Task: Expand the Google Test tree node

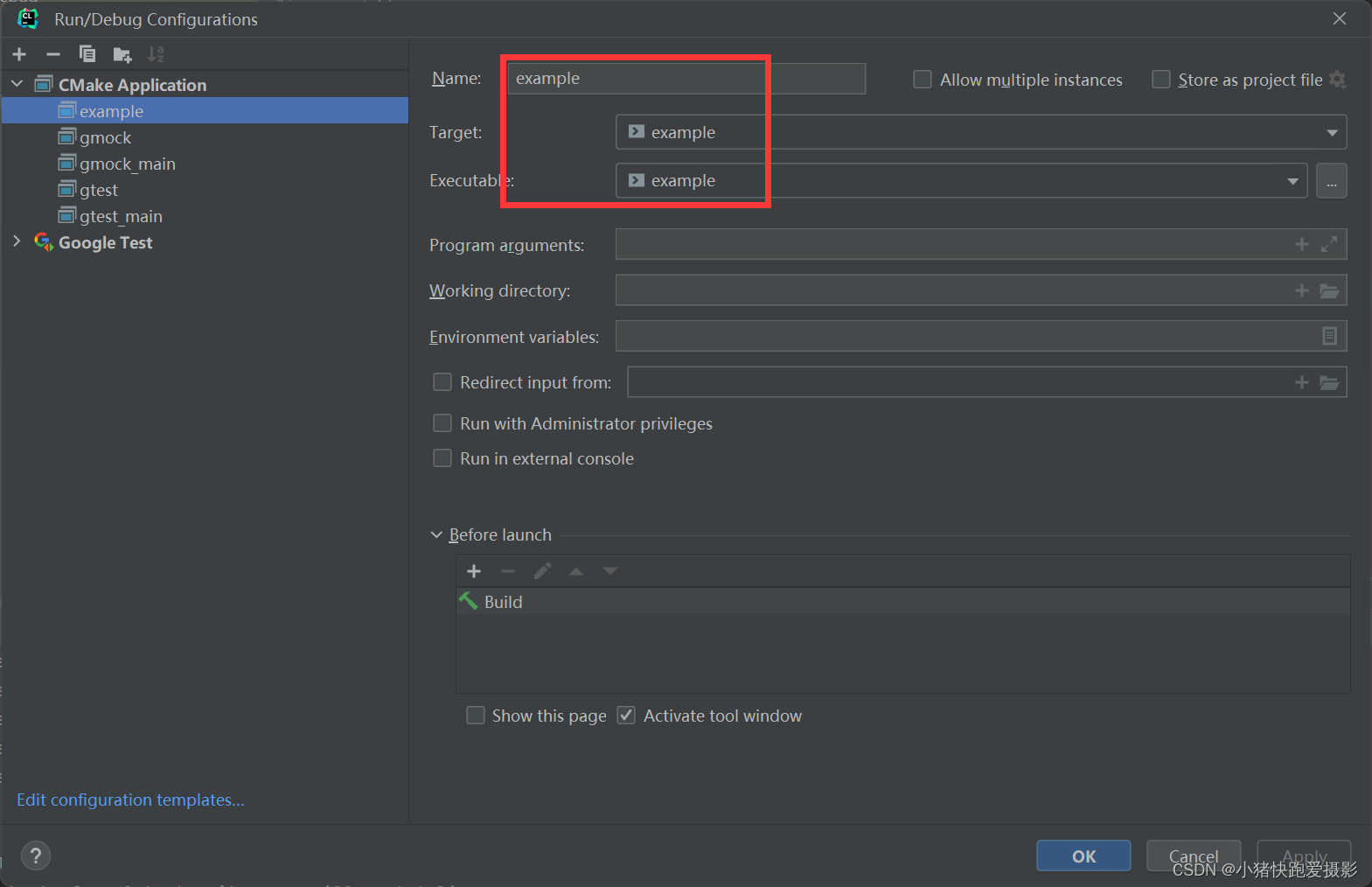Action: click(x=17, y=241)
